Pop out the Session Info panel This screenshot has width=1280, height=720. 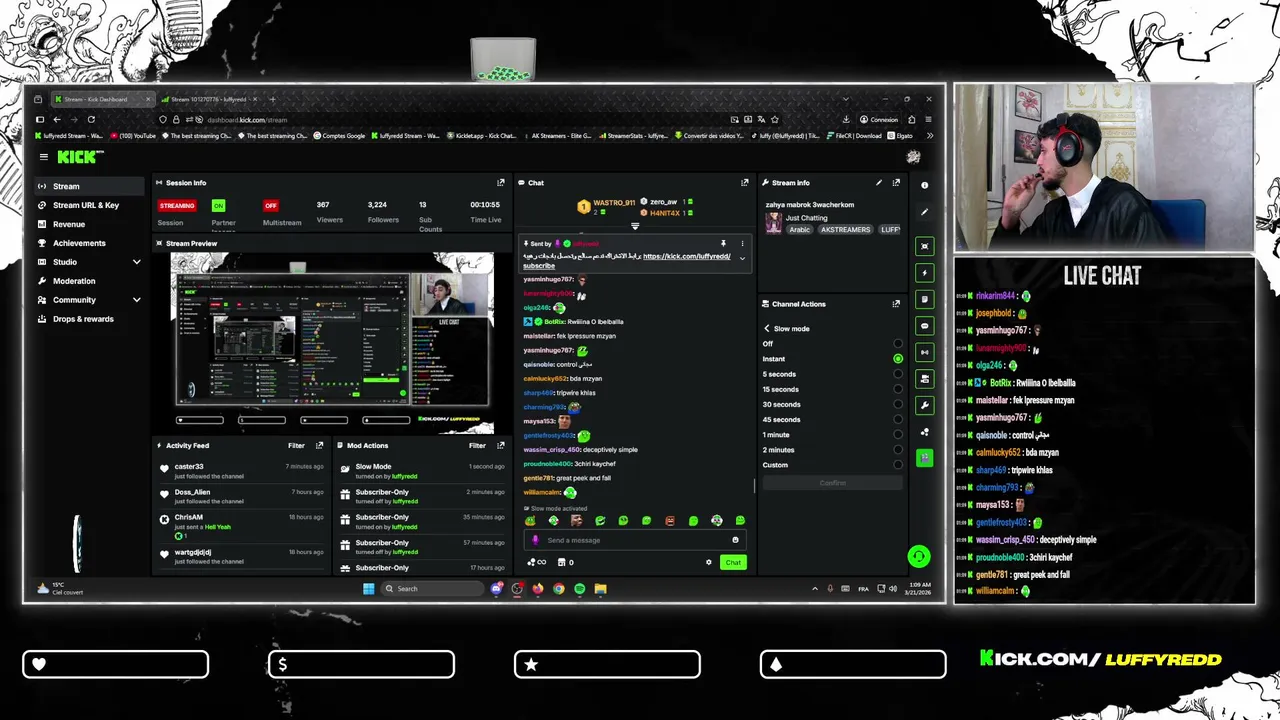501,183
